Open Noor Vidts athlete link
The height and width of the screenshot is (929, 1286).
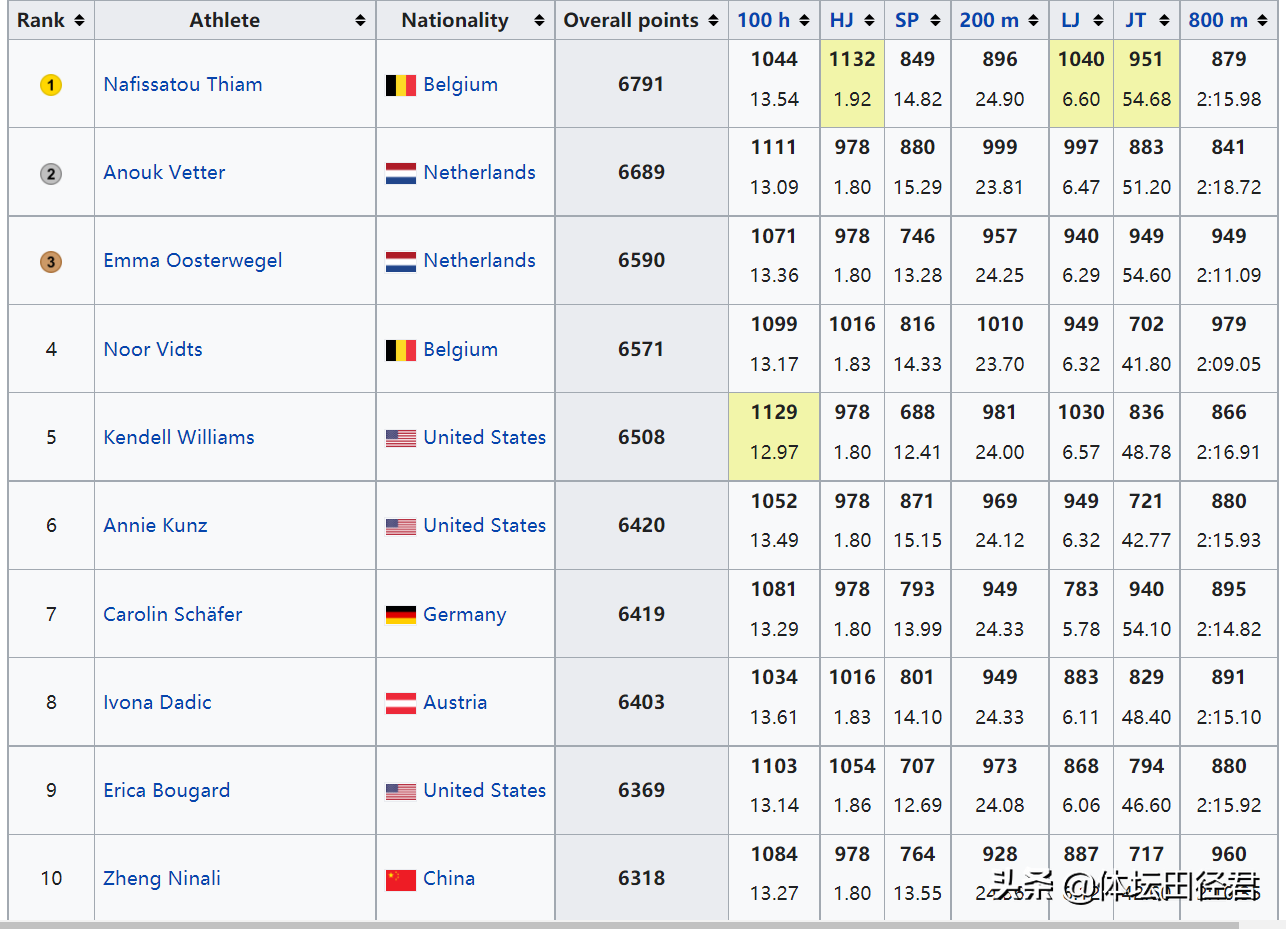point(153,350)
